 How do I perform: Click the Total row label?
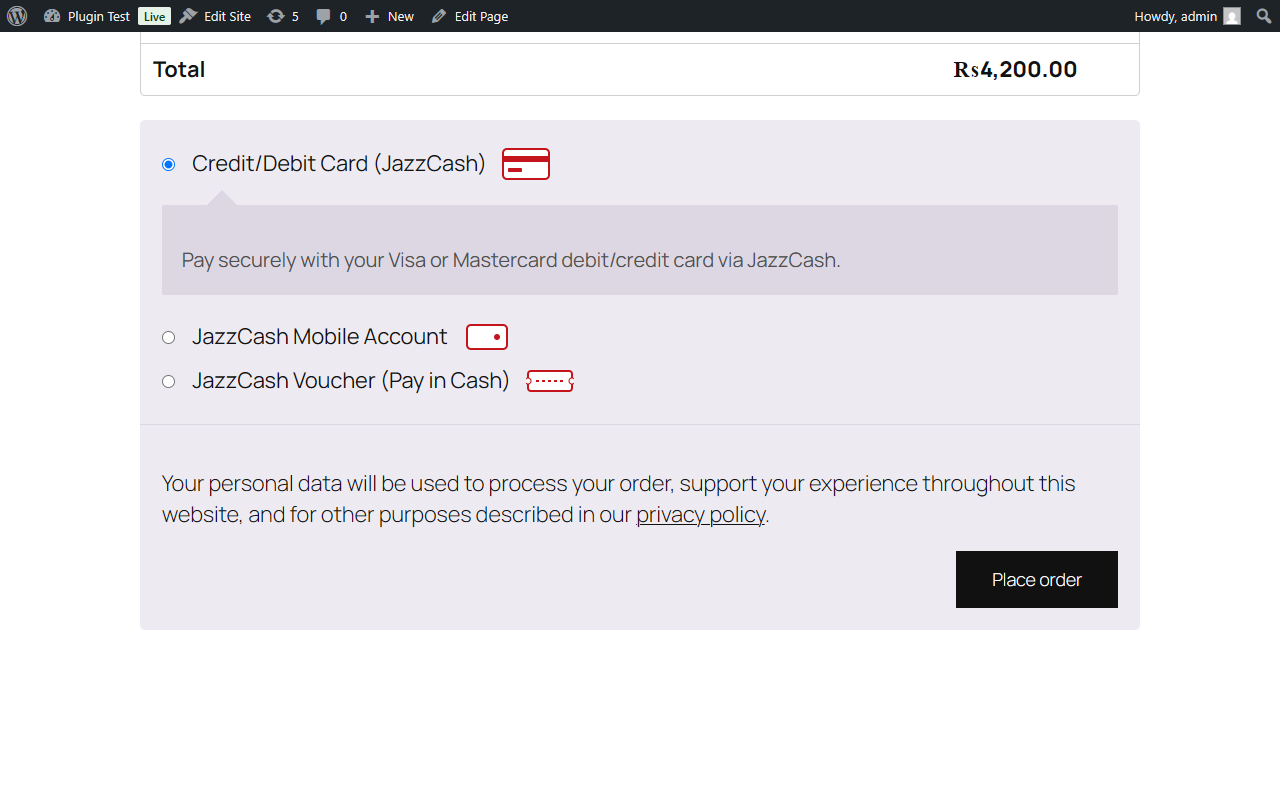click(x=179, y=69)
